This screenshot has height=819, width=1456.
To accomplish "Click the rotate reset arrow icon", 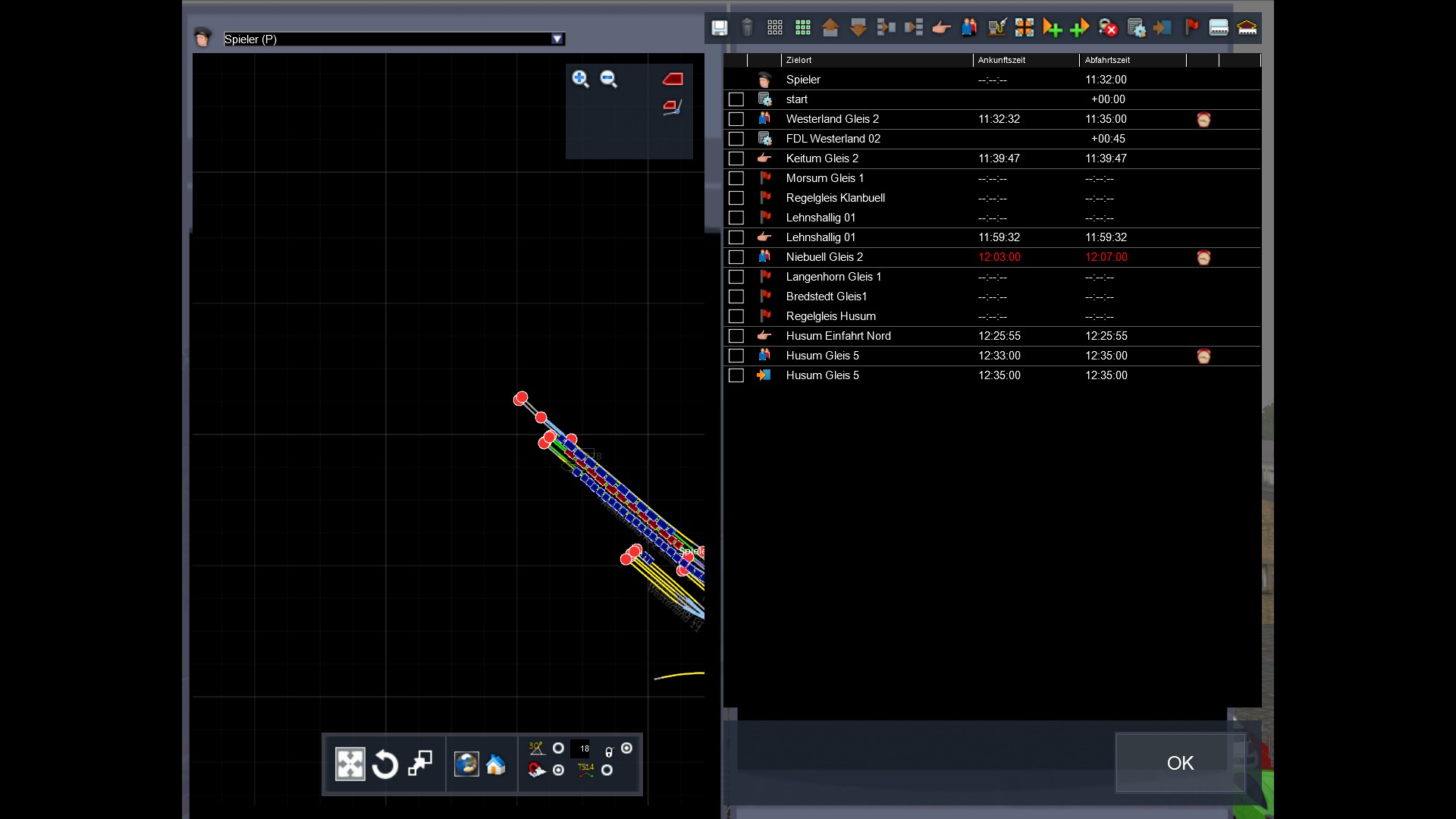I will point(384,764).
